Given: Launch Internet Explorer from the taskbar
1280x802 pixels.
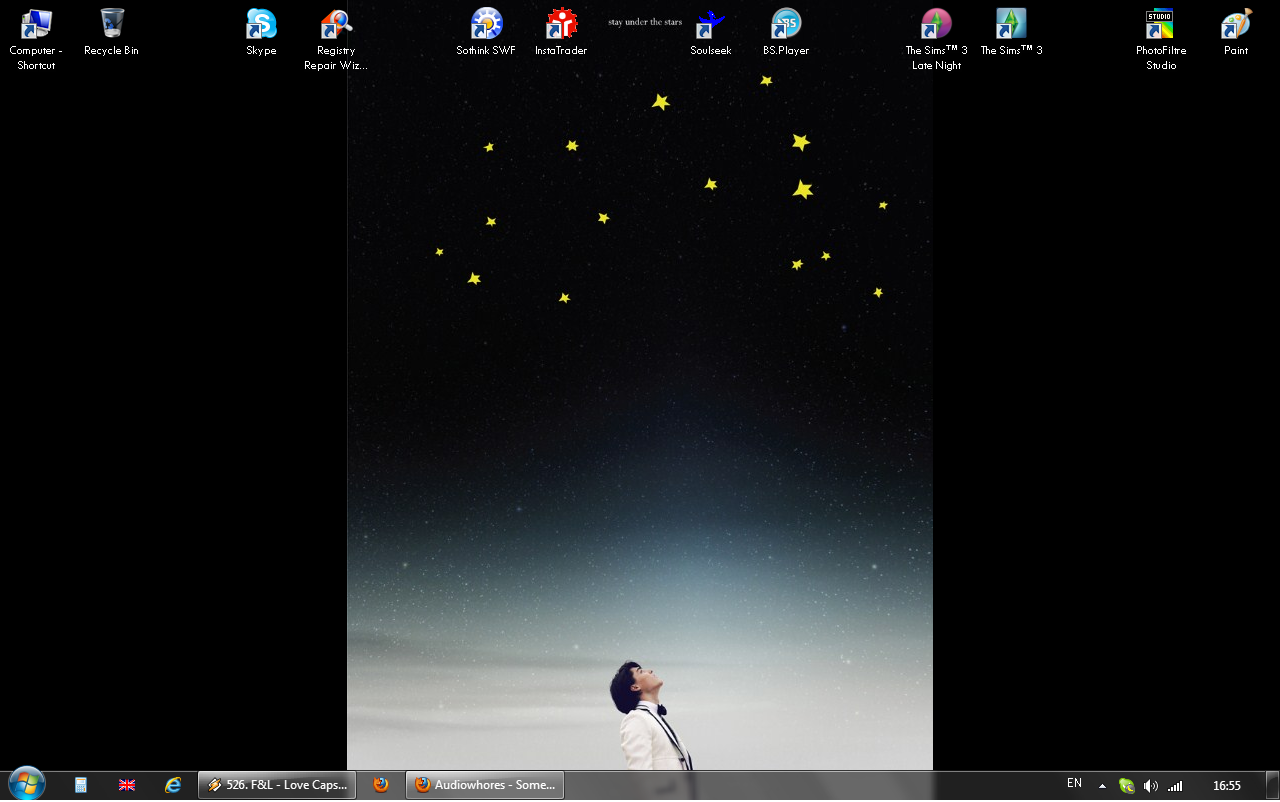Looking at the screenshot, I should (173, 785).
